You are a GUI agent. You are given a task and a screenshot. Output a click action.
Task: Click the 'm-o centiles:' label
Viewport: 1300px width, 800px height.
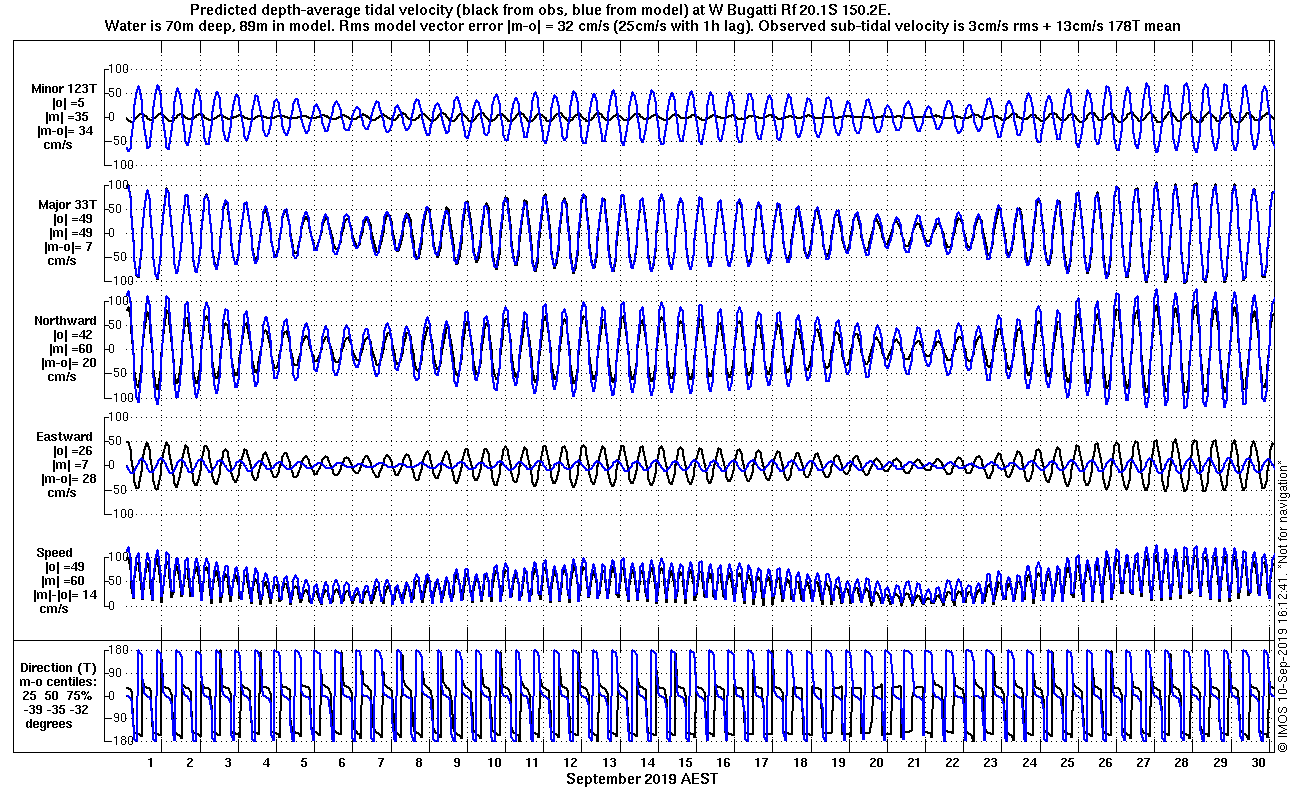pyautogui.click(x=60, y=682)
